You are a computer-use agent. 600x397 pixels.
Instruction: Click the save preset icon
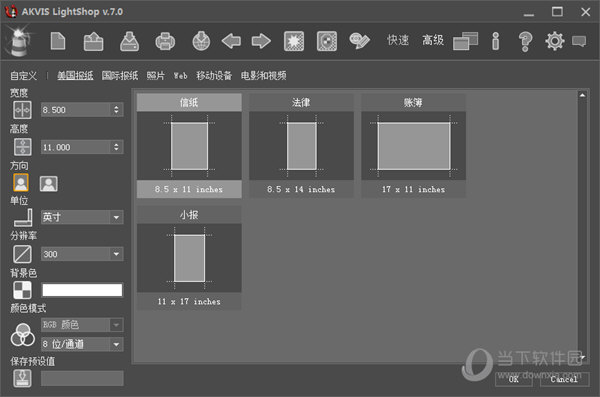coord(23,378)
